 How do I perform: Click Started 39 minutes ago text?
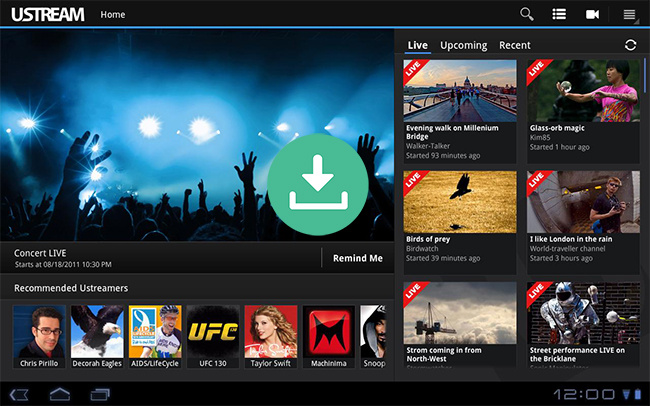443,258
